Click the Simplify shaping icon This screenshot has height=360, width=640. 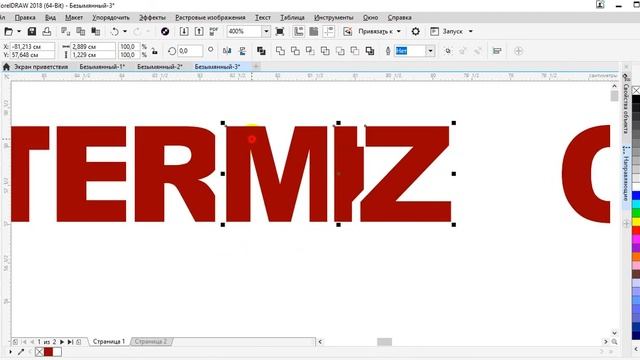coord(325,51)
